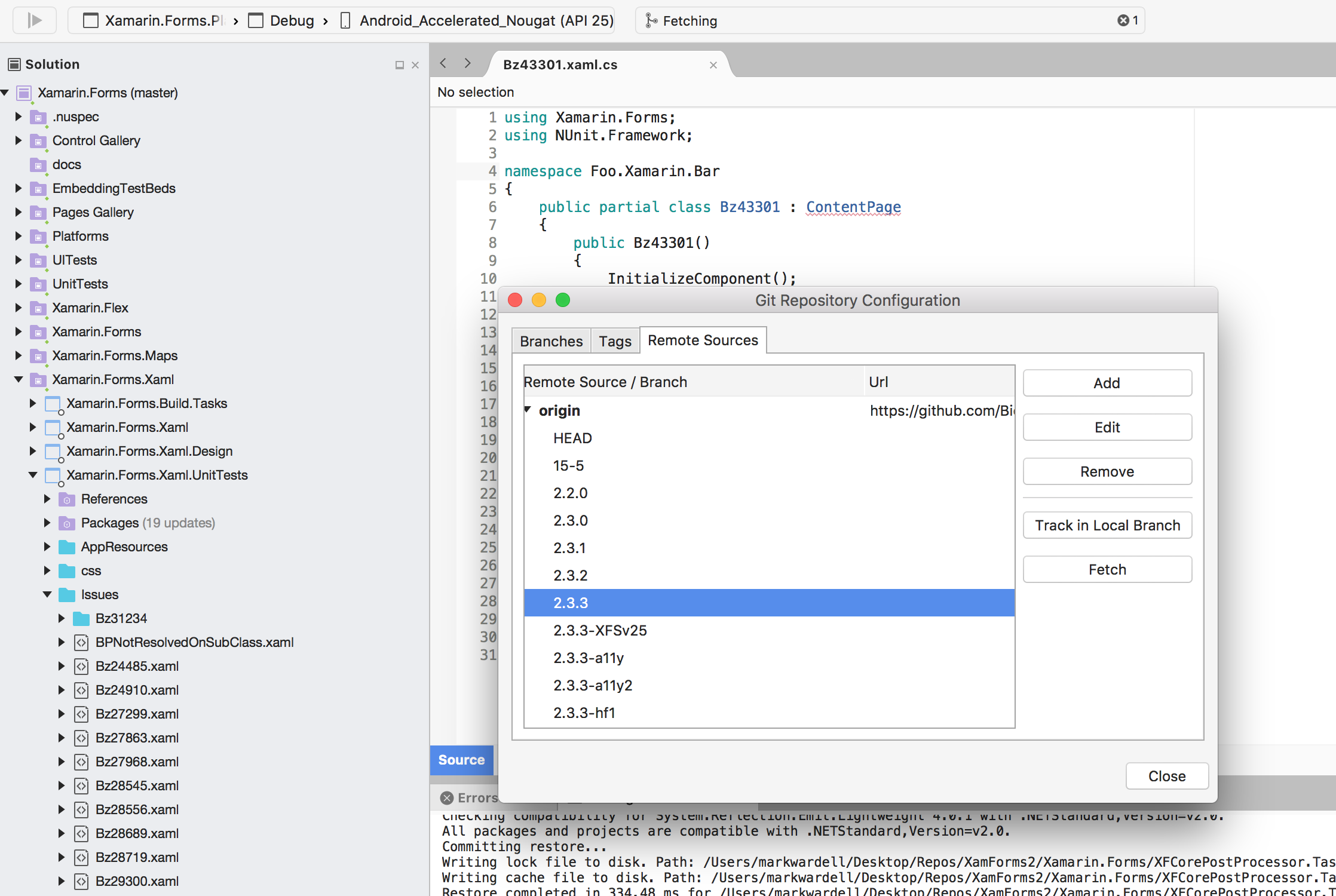Switch to the Branches tab

pos(551,341)
